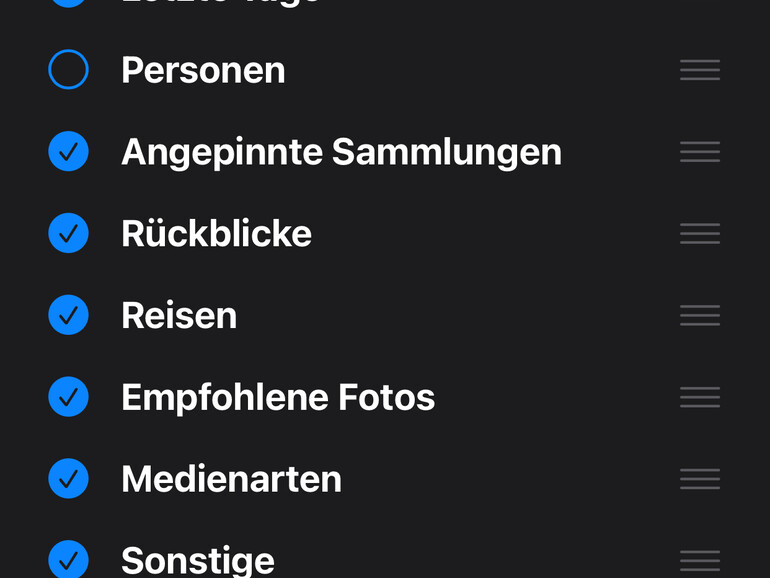Click the reorder grip next to Reisen

[700, 315]
